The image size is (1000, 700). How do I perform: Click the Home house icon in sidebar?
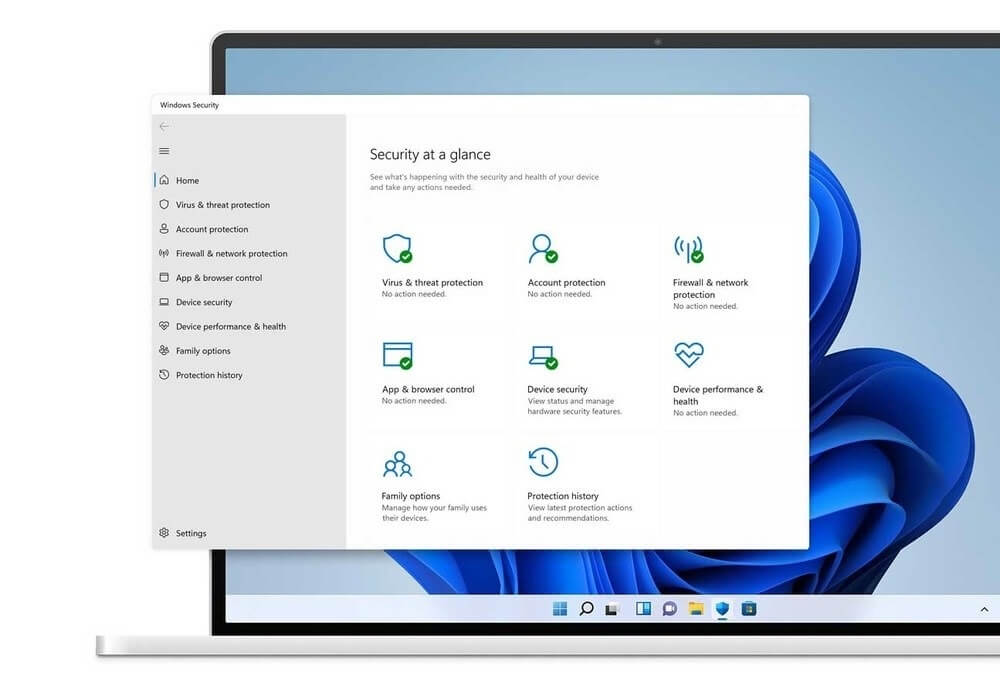pos(164,180)
